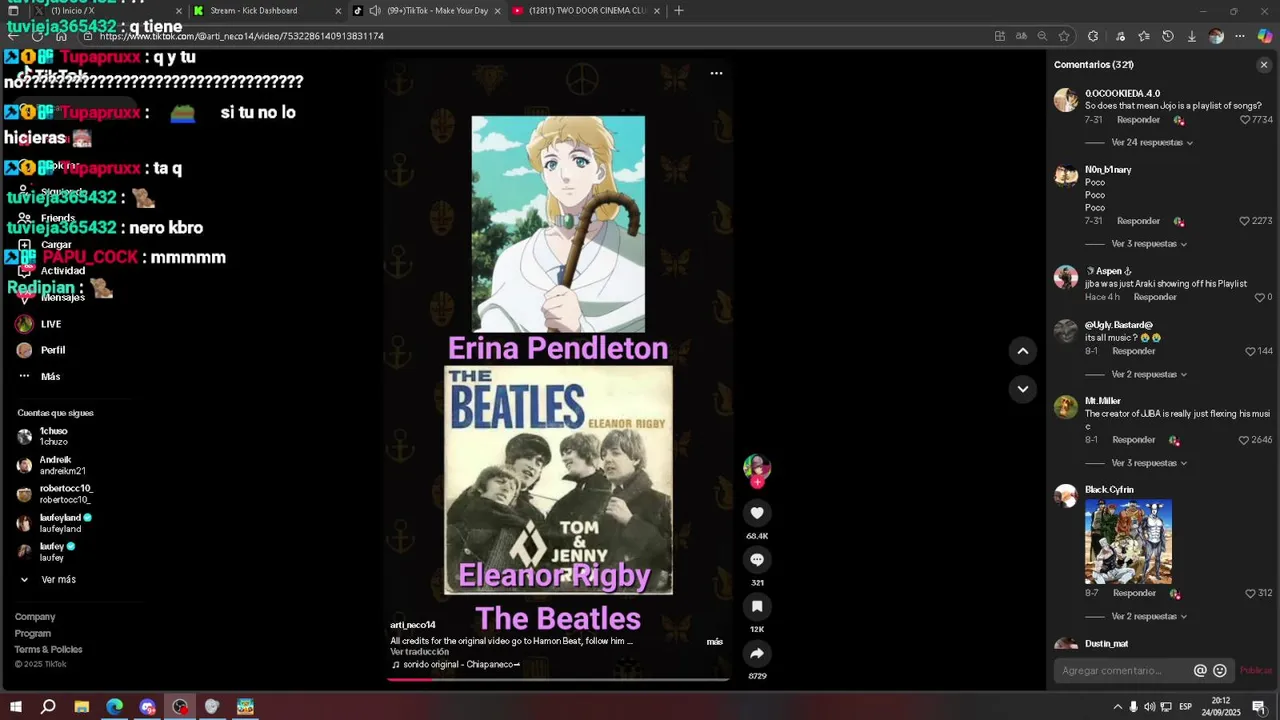Expand 'Ver 2 respuestas' under @Ugly.Bastard@

point(1149,375)
